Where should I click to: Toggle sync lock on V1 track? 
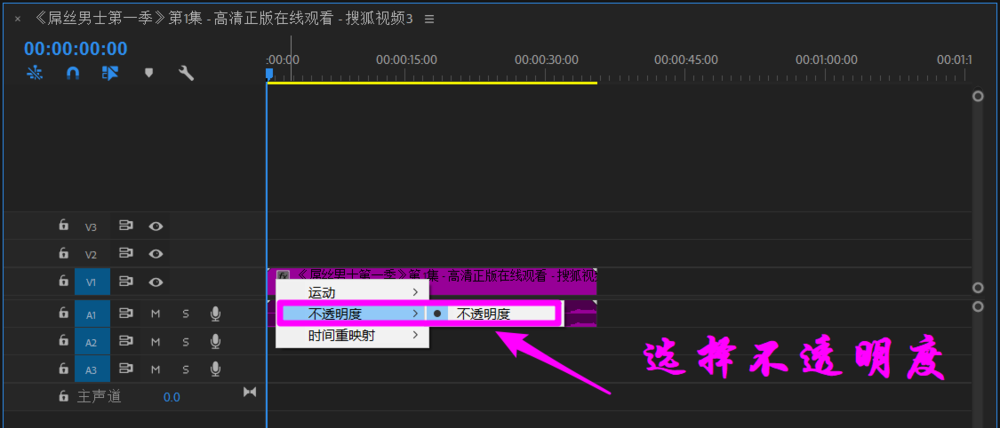click(126, 281)
